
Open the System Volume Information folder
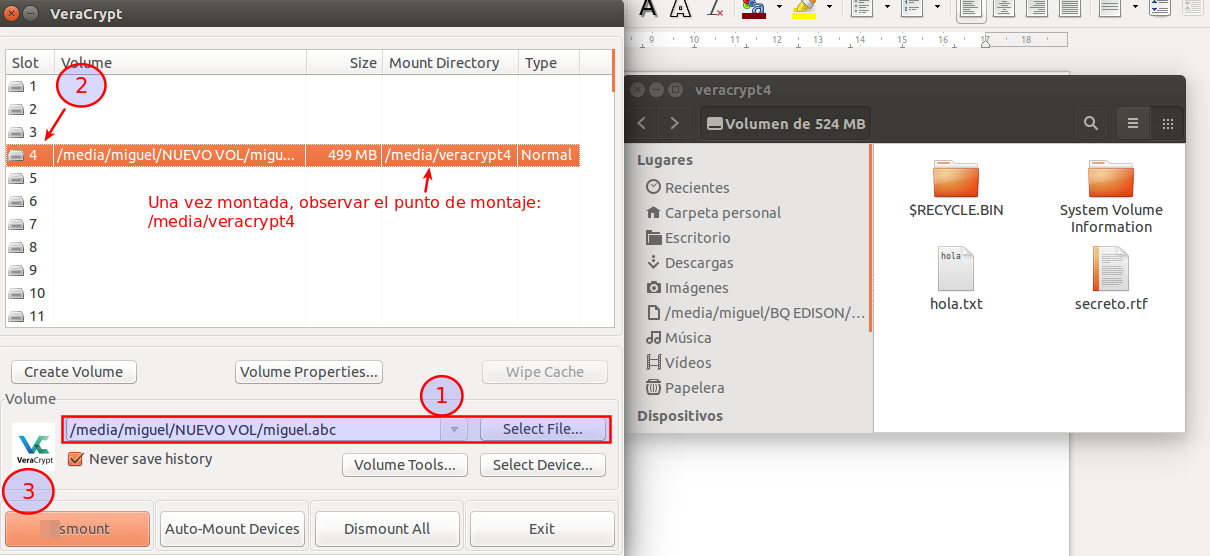[x=1111, y=196]
